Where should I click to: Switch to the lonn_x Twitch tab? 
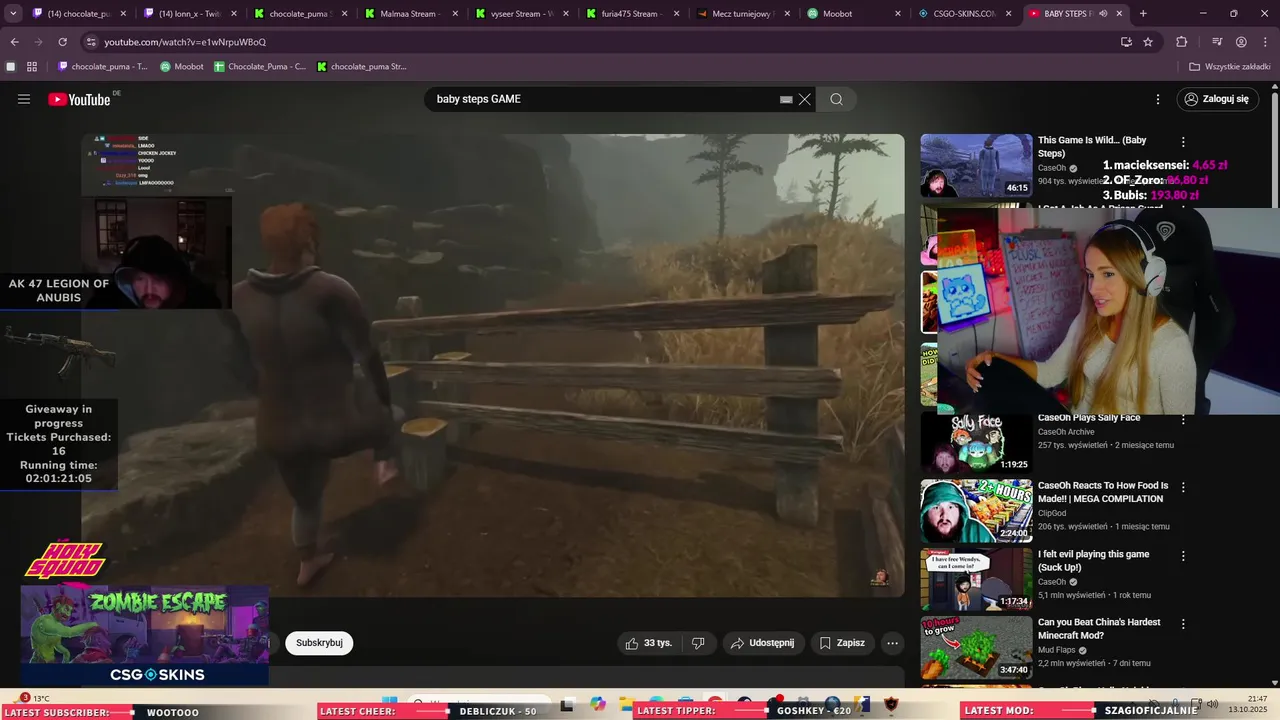click(190, 14)
